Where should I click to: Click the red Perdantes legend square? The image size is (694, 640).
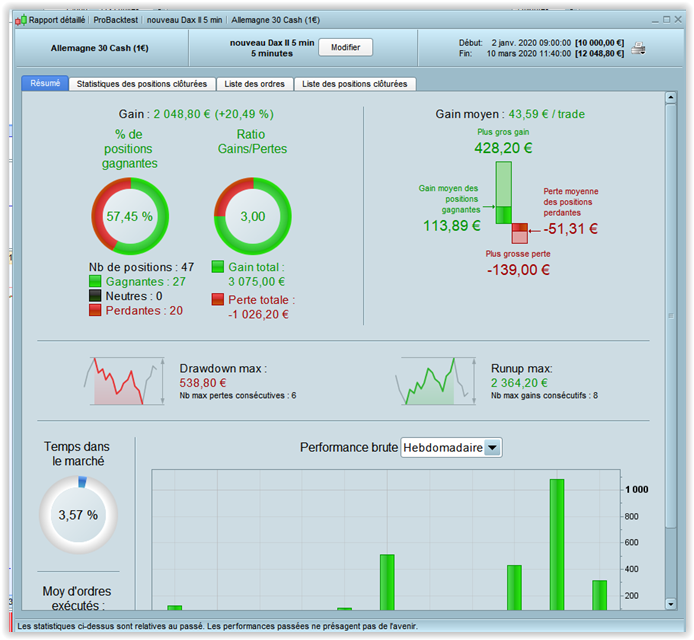click(x=95, y=310)
